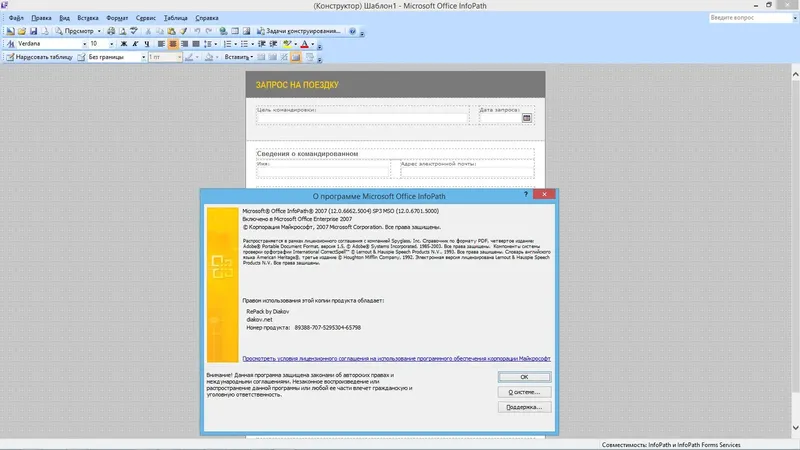Open the line spacing dropdown

click(x=216, y=44)
